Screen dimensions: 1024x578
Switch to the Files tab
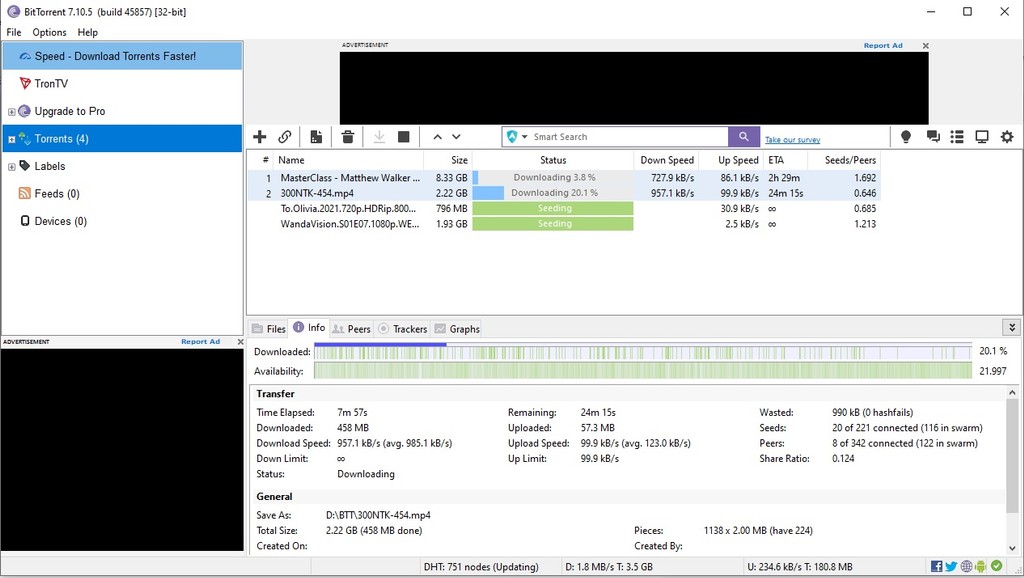coord(269,329)
